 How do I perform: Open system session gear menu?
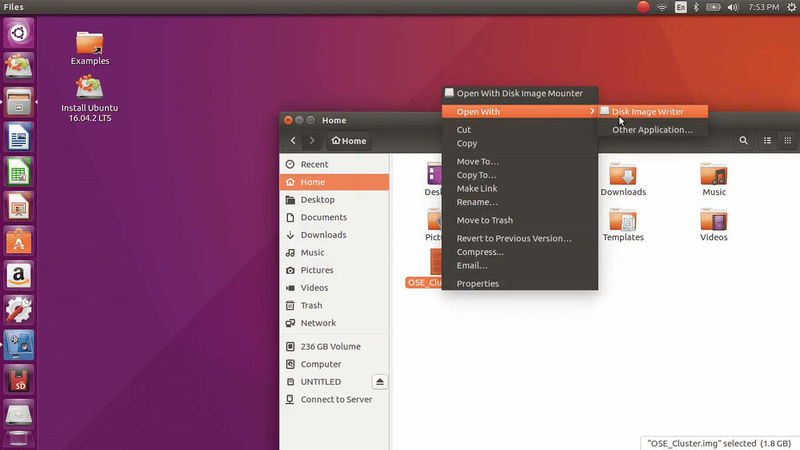(791, 7)
